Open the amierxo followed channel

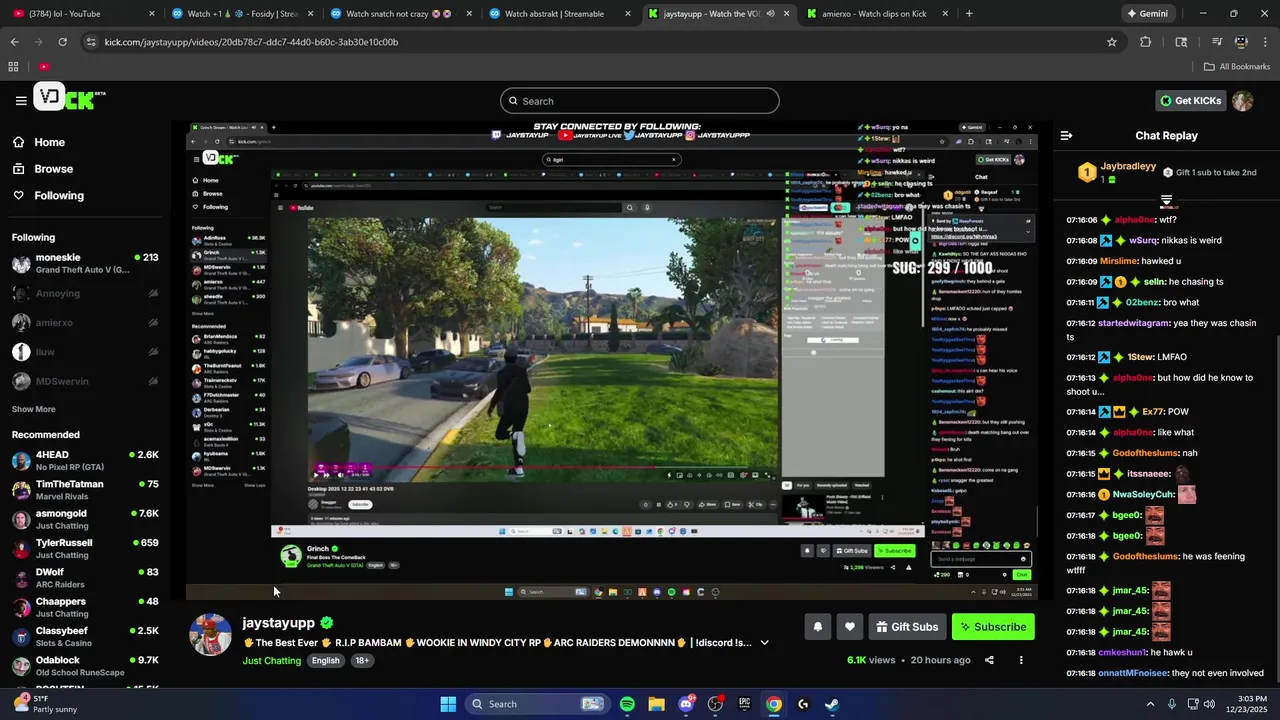point(85,323)
